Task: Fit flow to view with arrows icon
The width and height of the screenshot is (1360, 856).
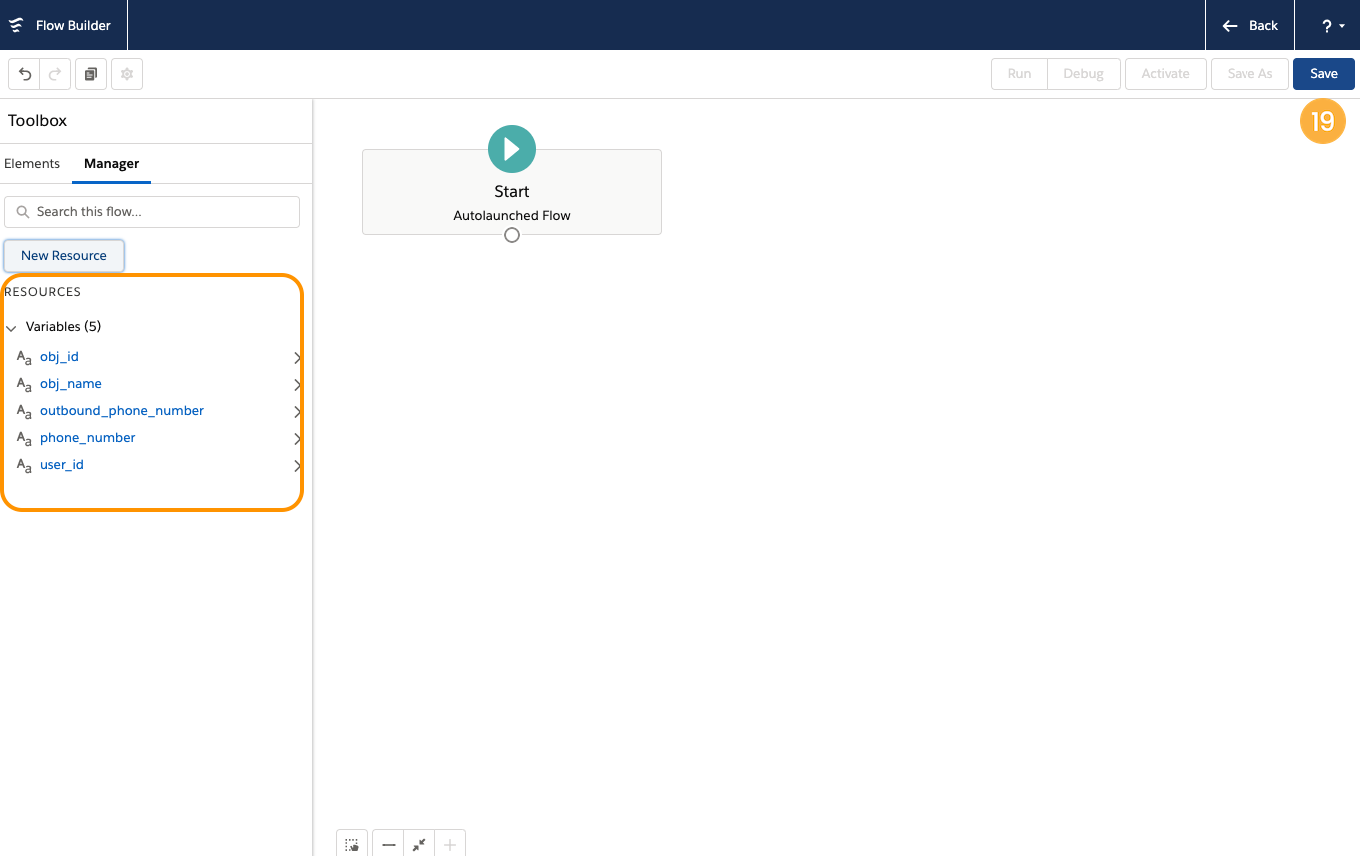Action: [x=418, y=843]
